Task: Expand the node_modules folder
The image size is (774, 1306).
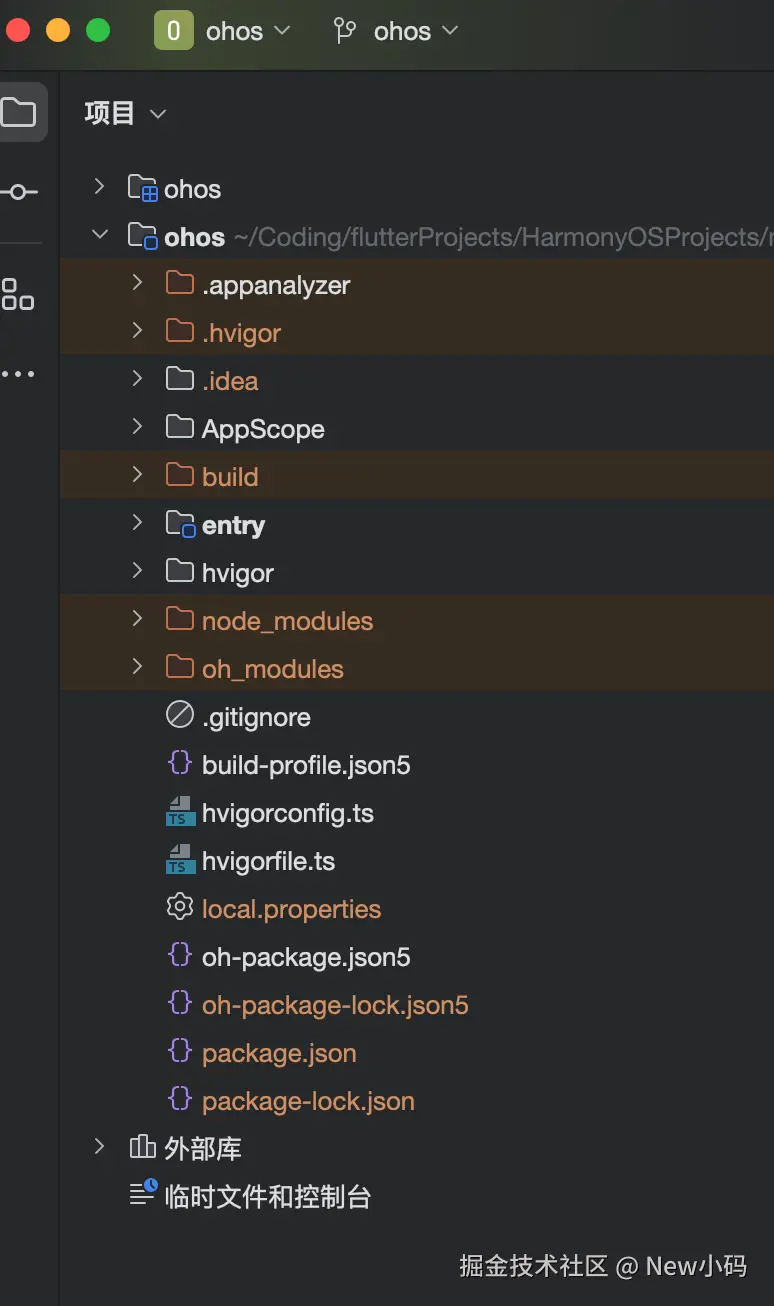Action: [x=137, y=620]
